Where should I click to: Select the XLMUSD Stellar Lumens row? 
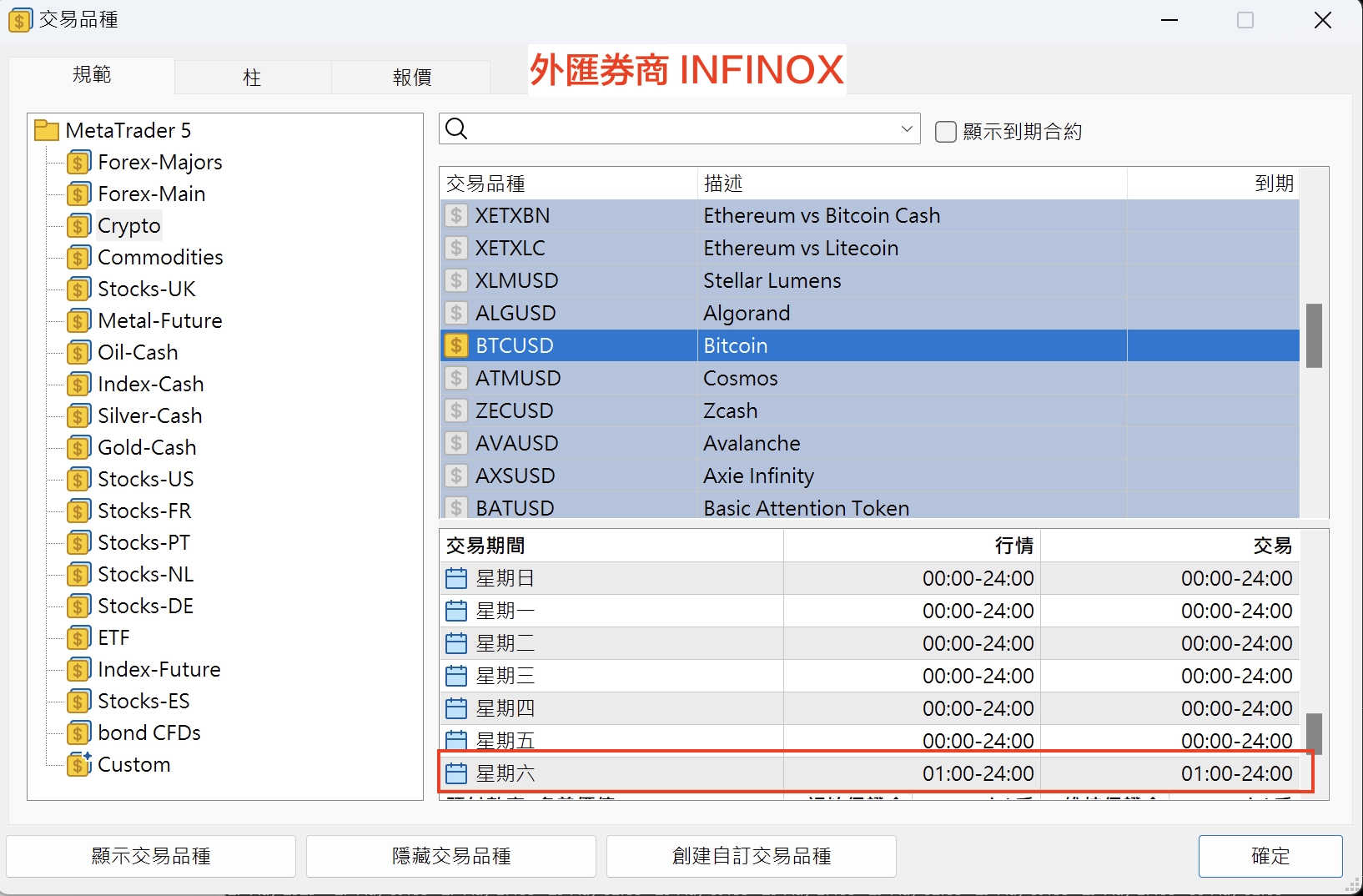click(870, 281)
